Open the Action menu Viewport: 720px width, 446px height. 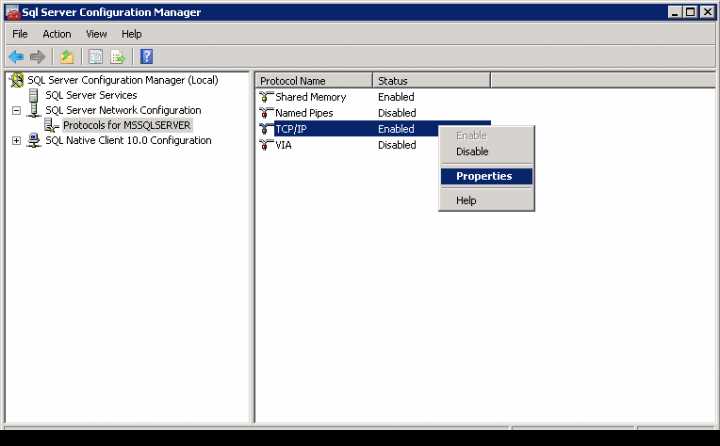[57, 34]
